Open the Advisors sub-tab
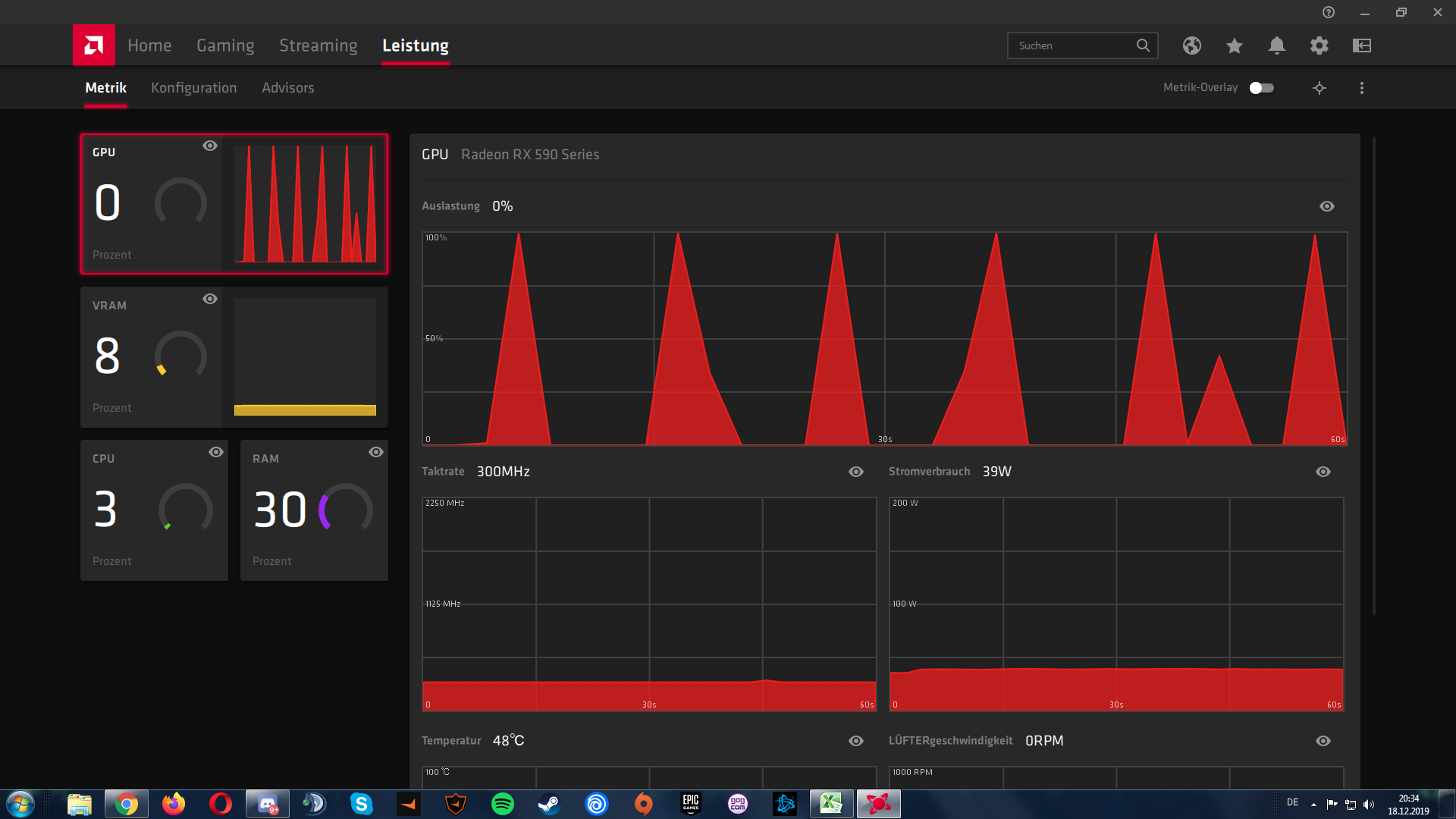Image resolution: width=1456 pixels, height=819 pixels. 287,88
